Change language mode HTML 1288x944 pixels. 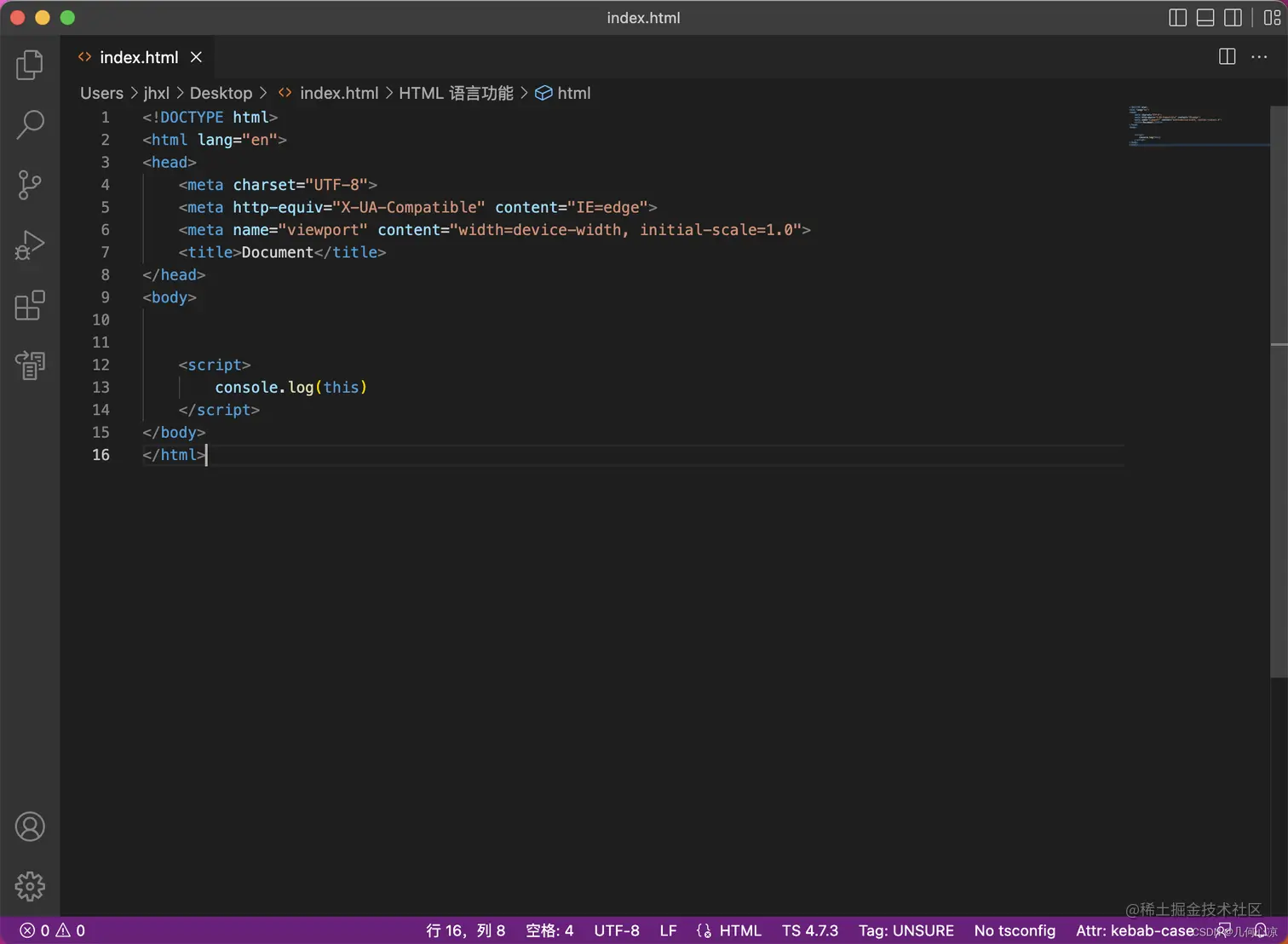[740, 930]
